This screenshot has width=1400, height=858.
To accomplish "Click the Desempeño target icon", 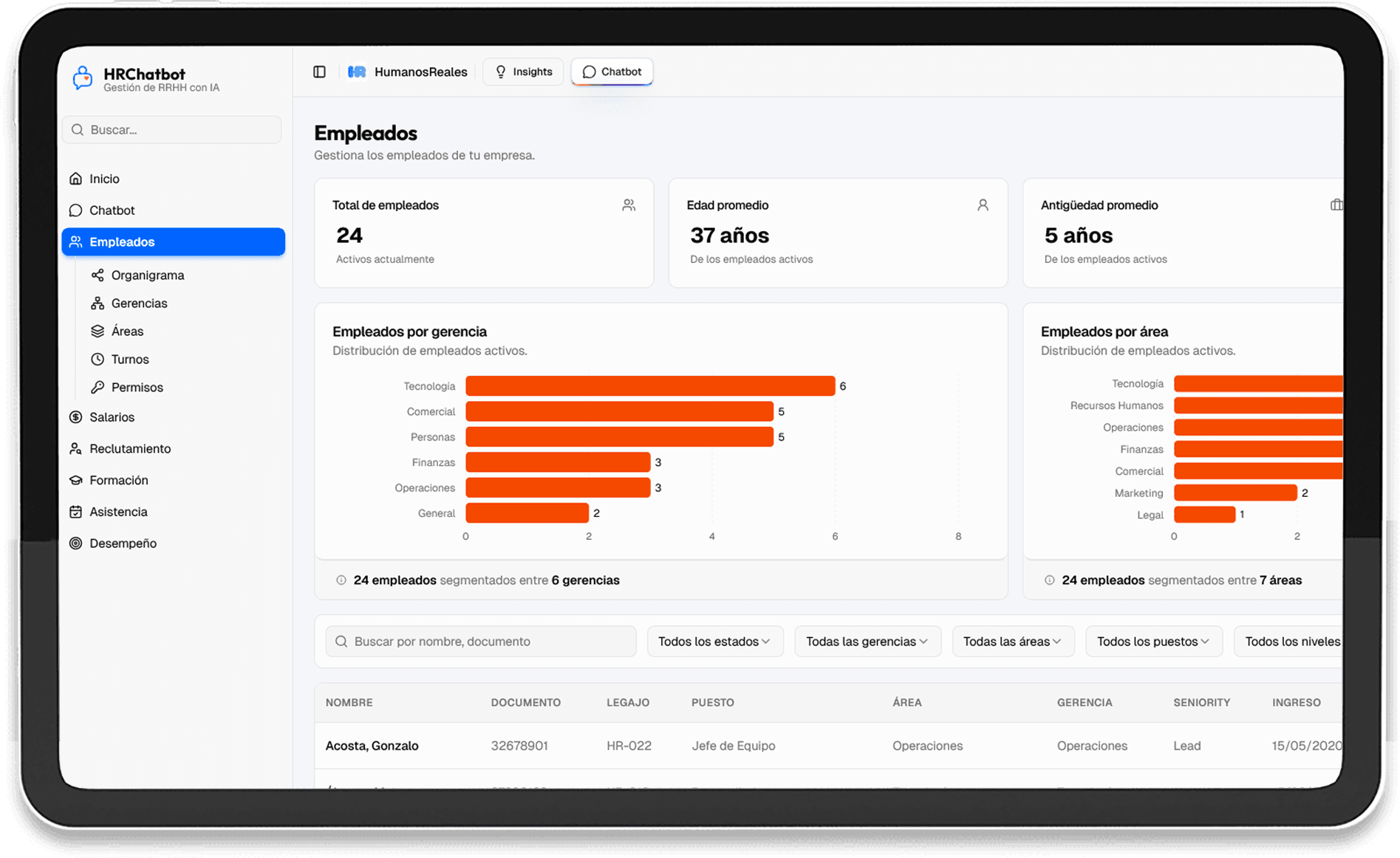I will tap(76, 543).
